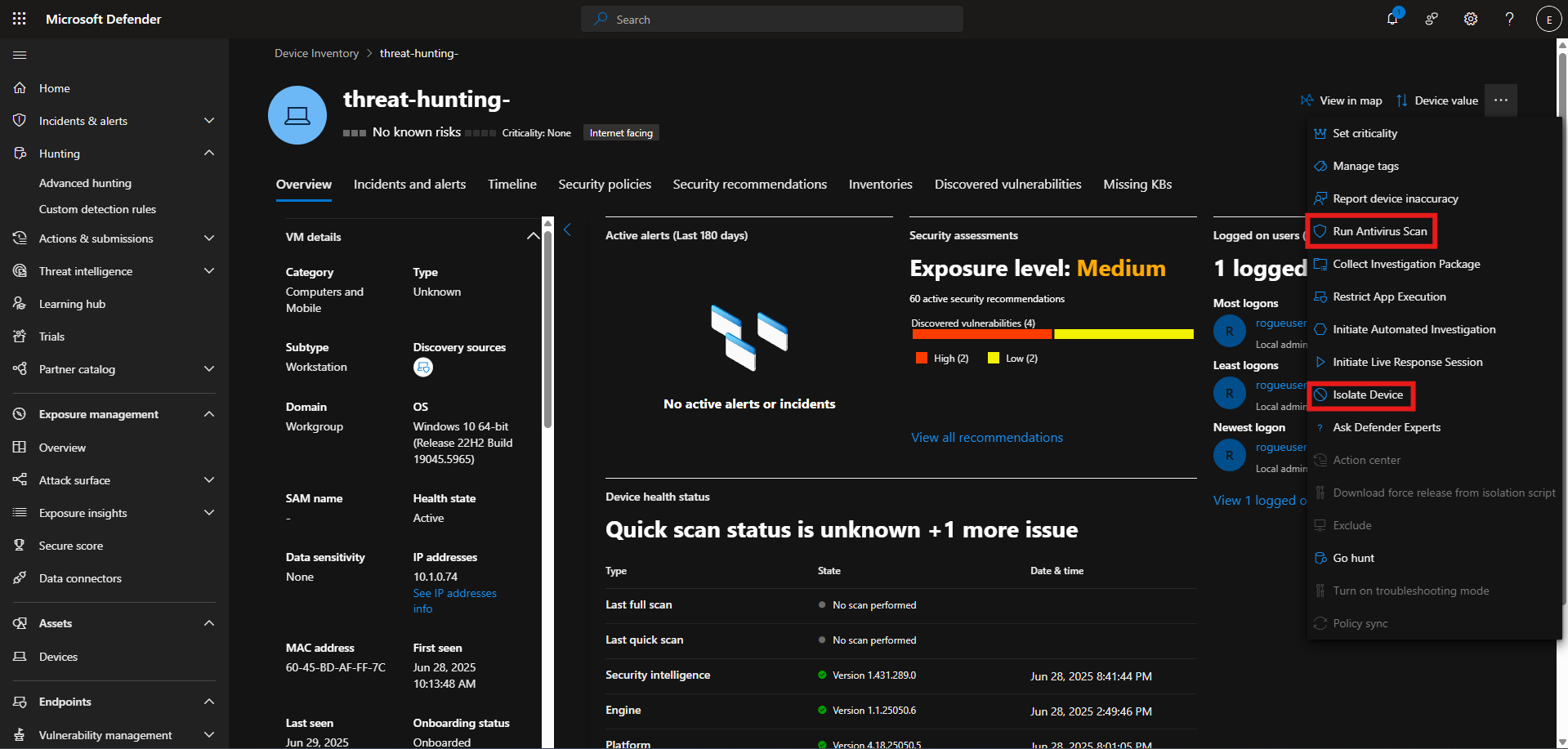
Task: Switch to the Inventories tab
Action: coord(880,185)
